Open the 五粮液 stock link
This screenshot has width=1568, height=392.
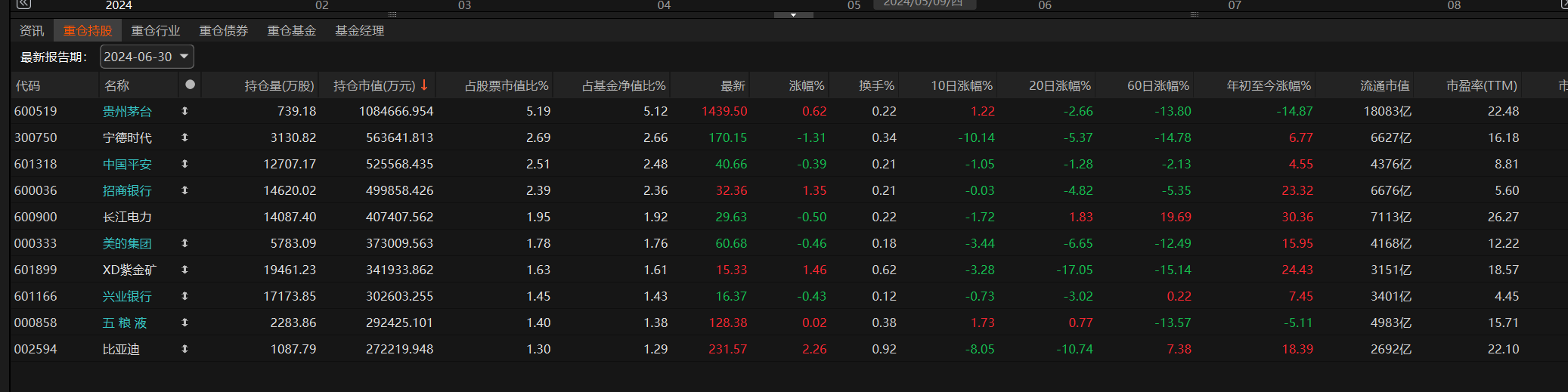(x=125, y=323)
